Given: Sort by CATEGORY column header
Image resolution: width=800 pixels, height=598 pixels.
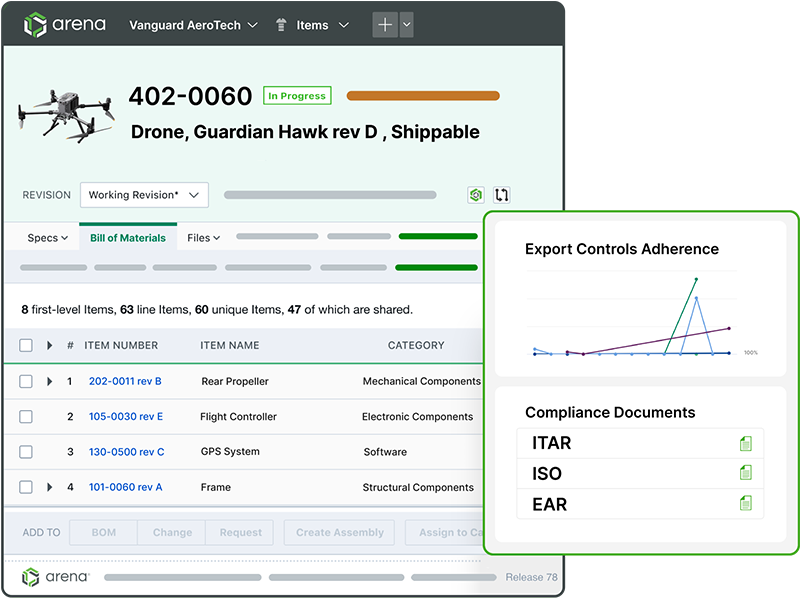Looking at the screenshot, I should point(416,345).
